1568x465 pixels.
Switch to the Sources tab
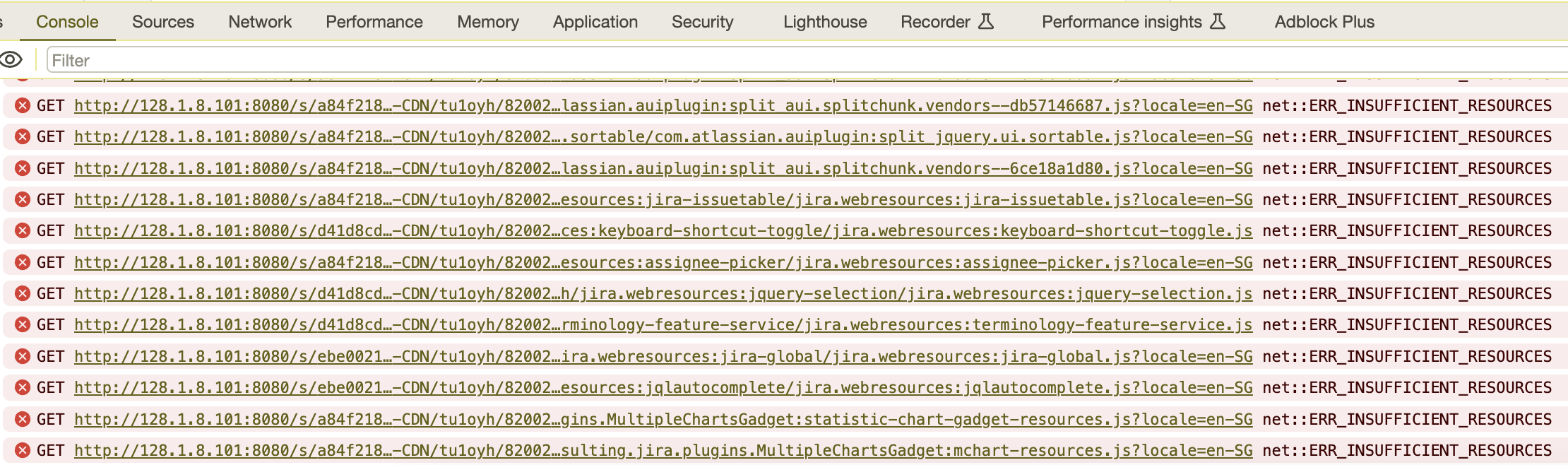coord(162,22)
